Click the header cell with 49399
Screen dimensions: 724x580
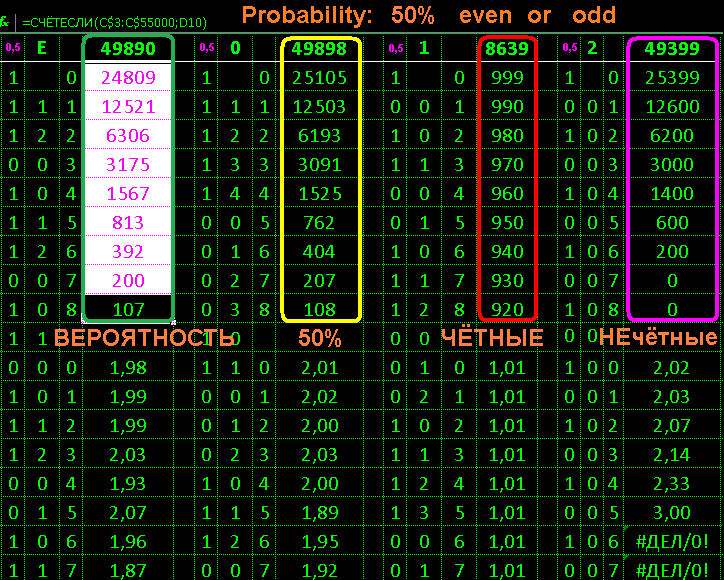pyautogui.click(x=672, y=48)
